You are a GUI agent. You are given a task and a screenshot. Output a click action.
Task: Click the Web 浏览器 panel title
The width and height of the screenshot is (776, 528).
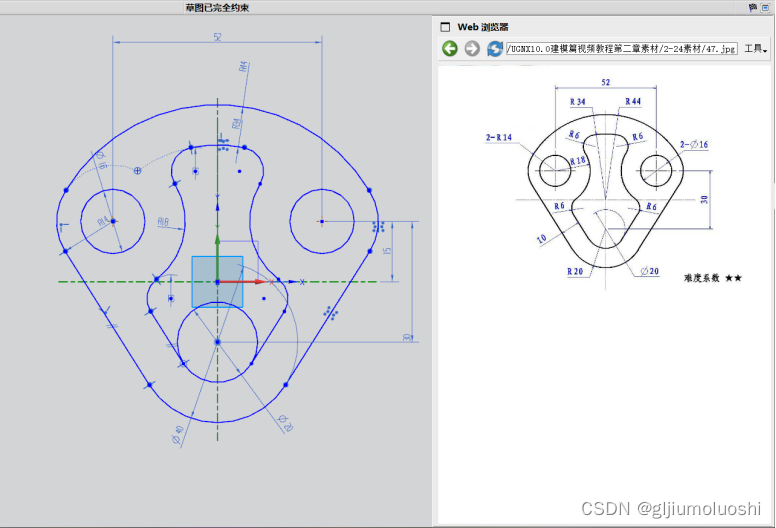(x=483, y=27)
